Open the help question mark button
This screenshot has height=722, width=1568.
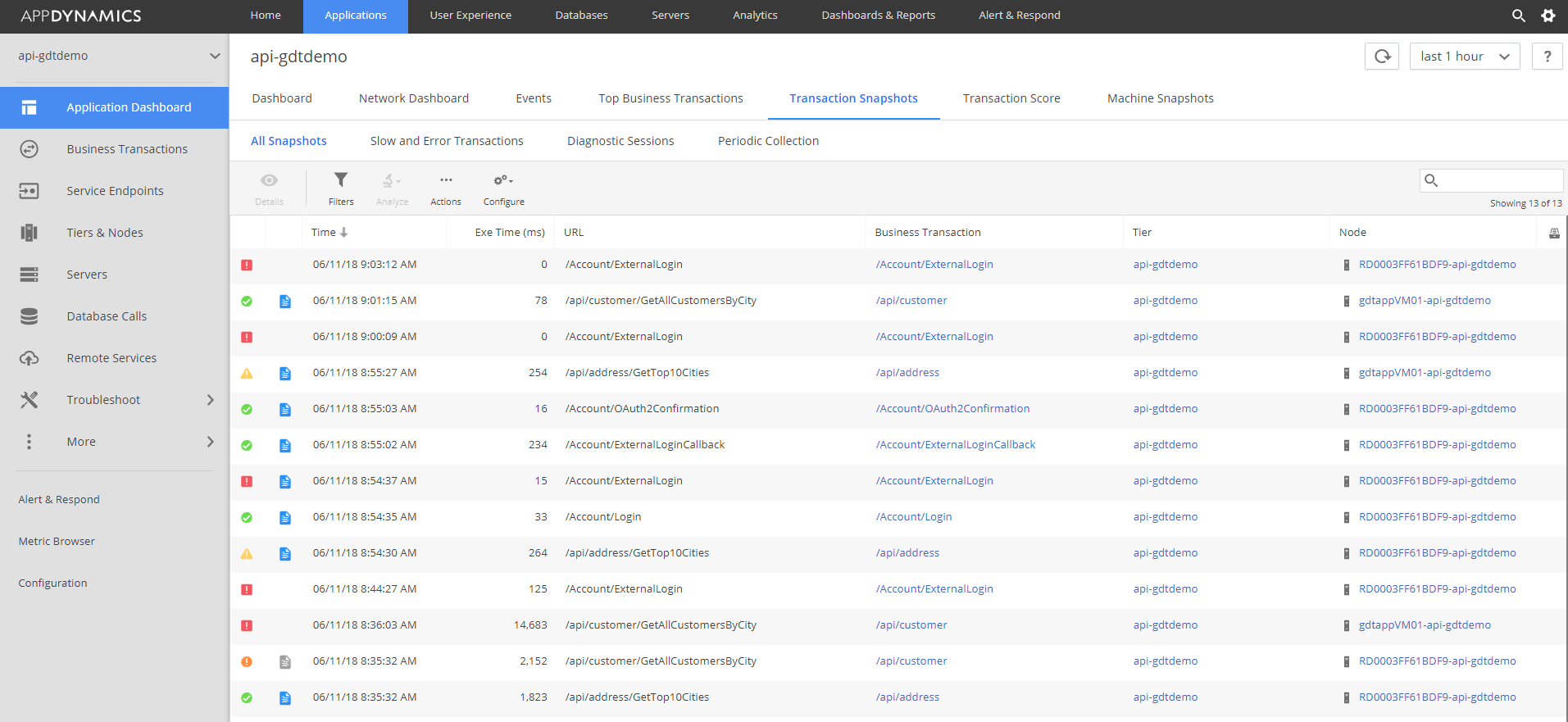pyautogui.click(x=1547, y=57)
